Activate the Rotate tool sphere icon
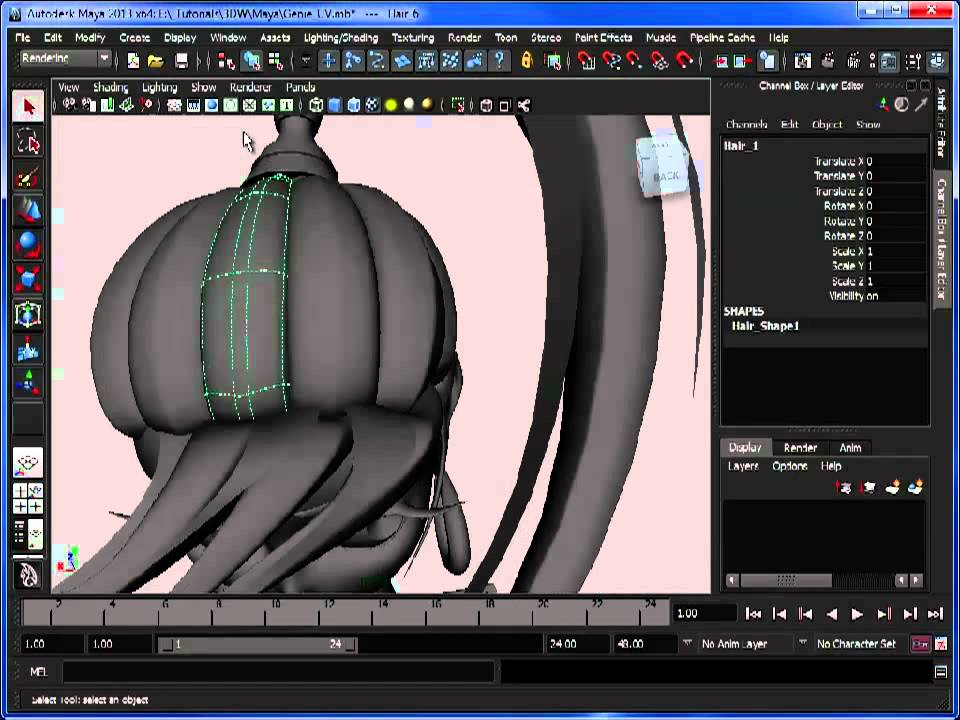960x720 pixels. [28, 245]
